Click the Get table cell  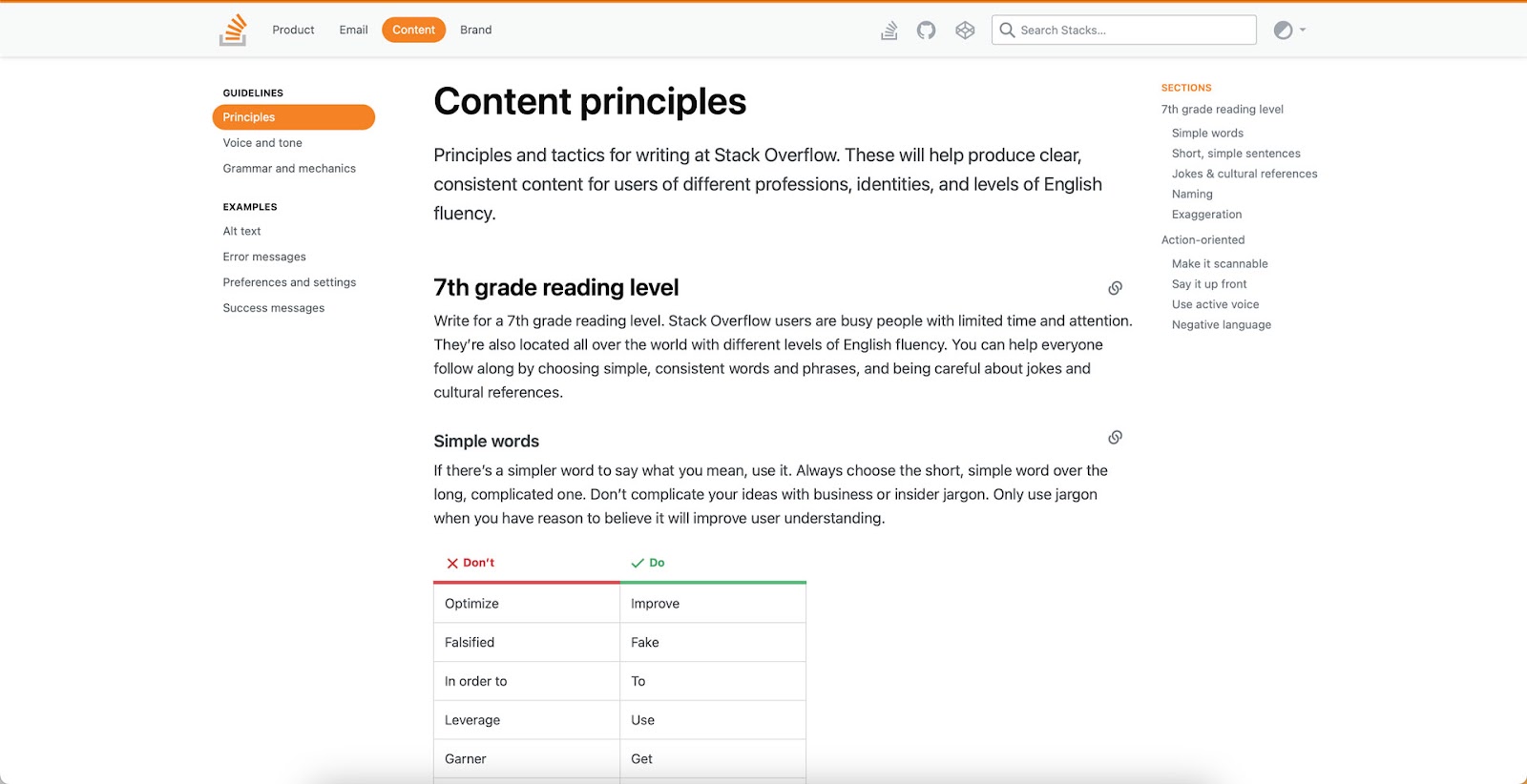click(x=713, y=759)
